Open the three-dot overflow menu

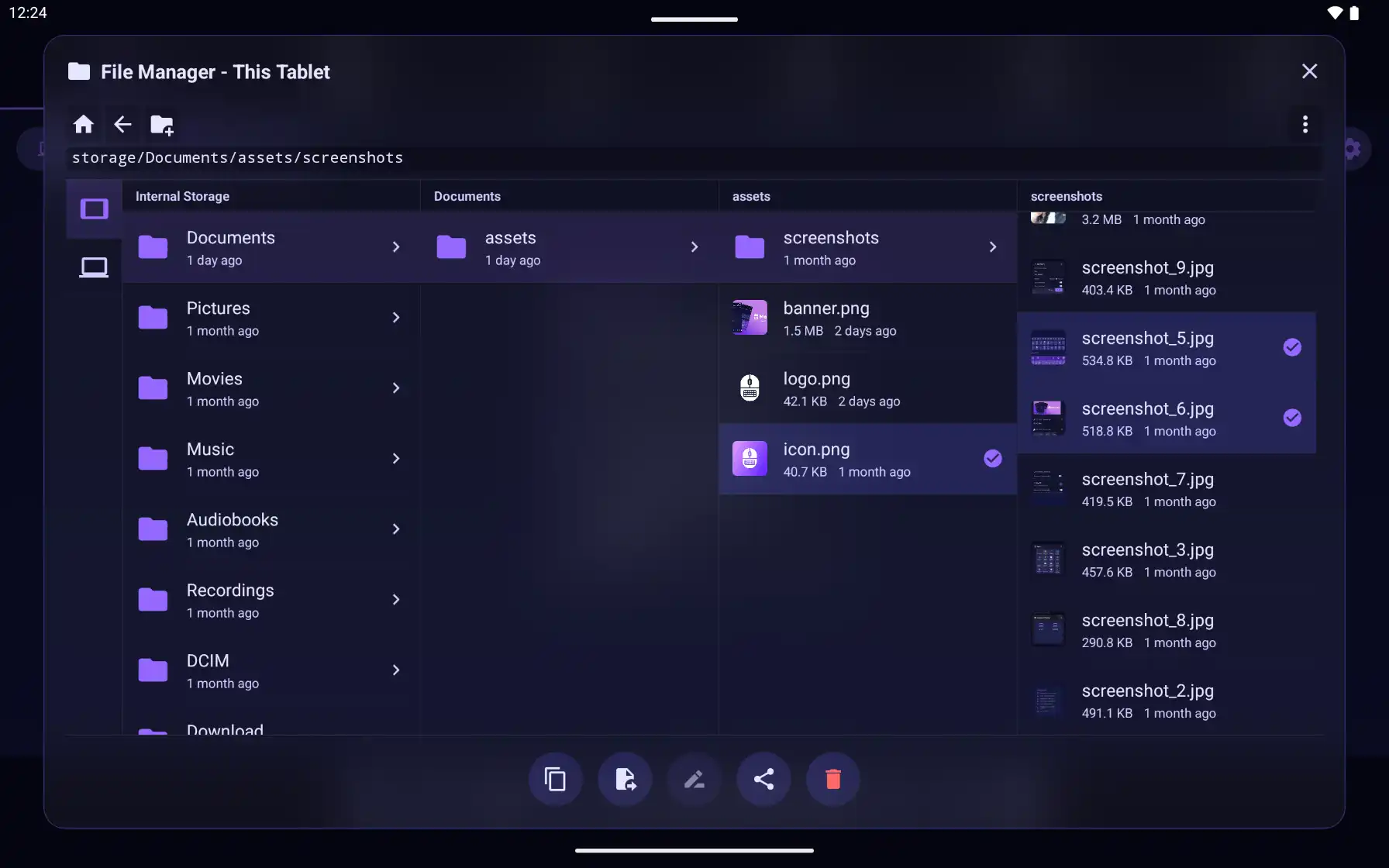(1305, 124)
